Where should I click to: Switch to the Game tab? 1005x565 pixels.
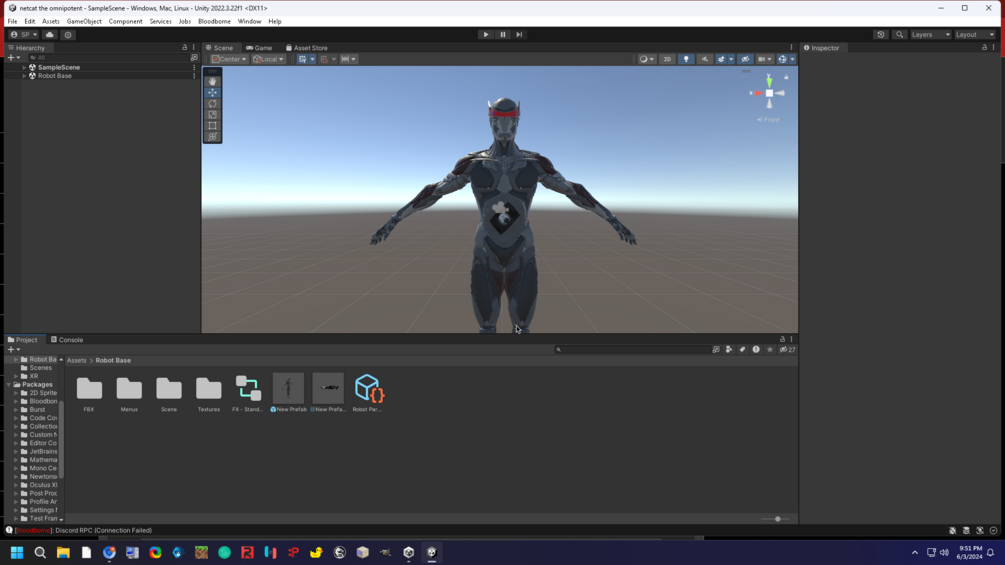point(259,47)
